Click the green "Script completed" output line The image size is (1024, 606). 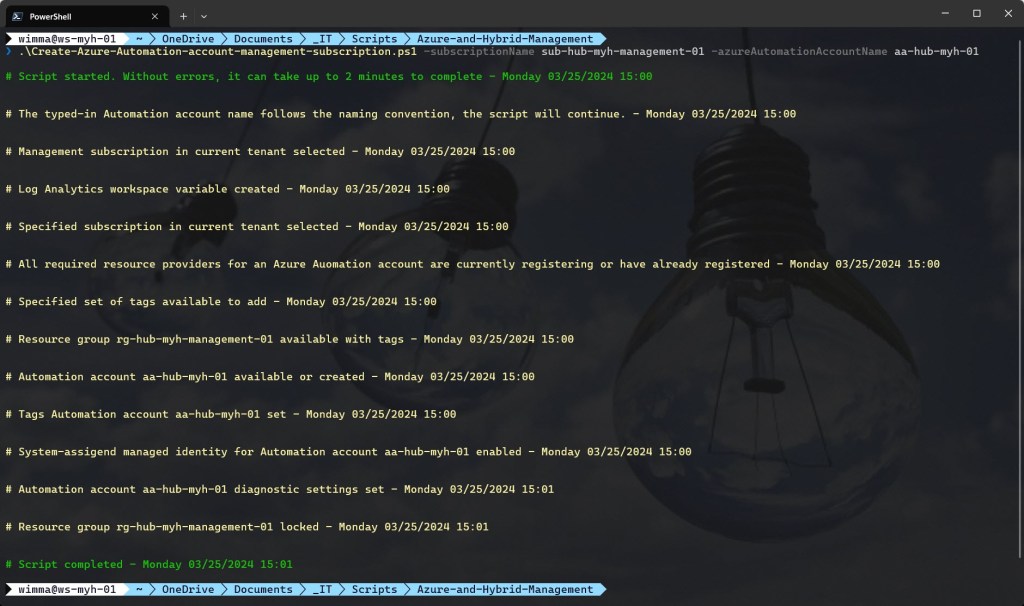click(155, 565)
